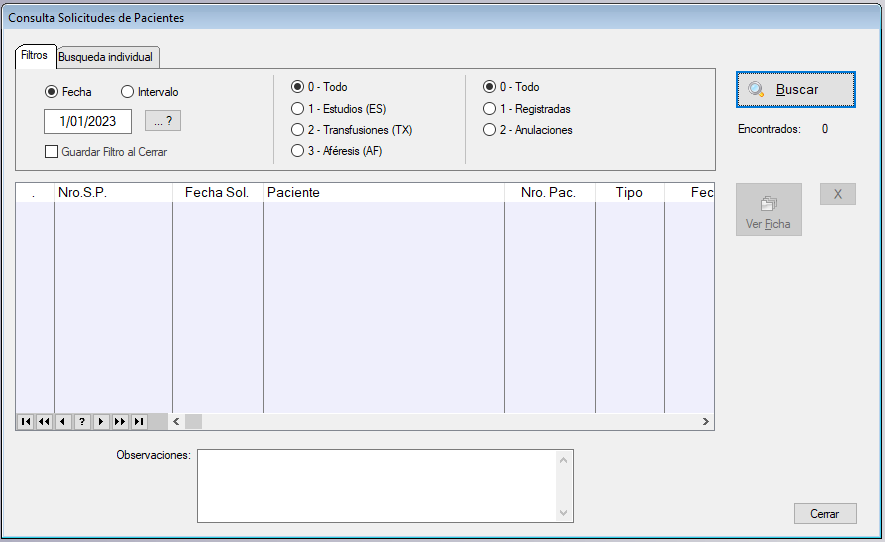Skip forward one page of records

click(x=120, y=422)
